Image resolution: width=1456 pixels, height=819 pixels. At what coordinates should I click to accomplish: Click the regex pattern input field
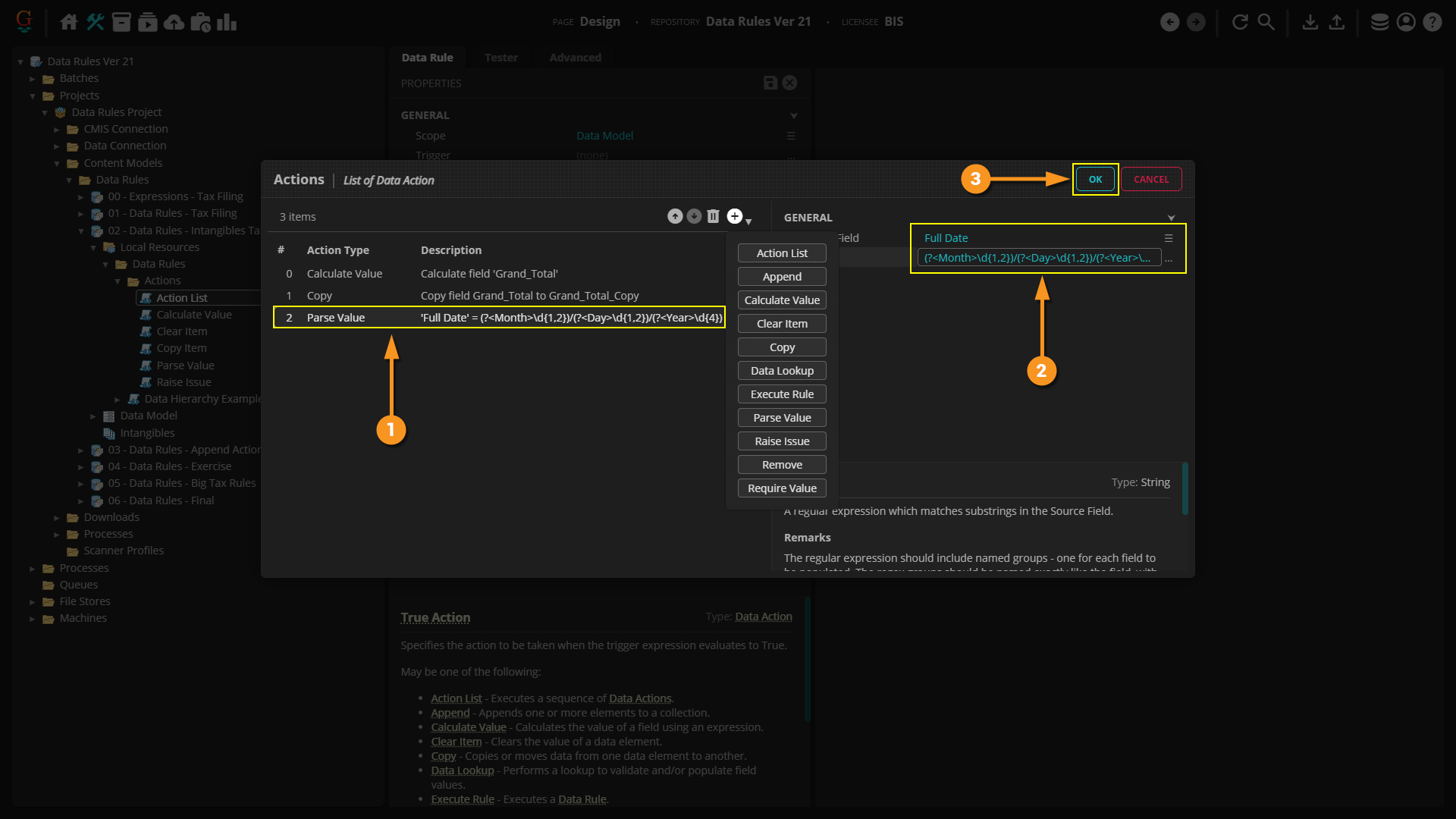[x=1037, y=259]
